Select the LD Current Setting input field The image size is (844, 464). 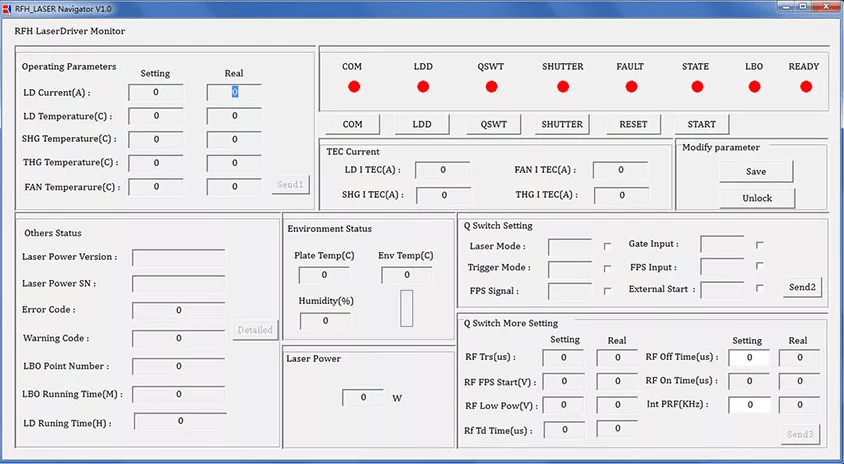(x=156, y=93)
